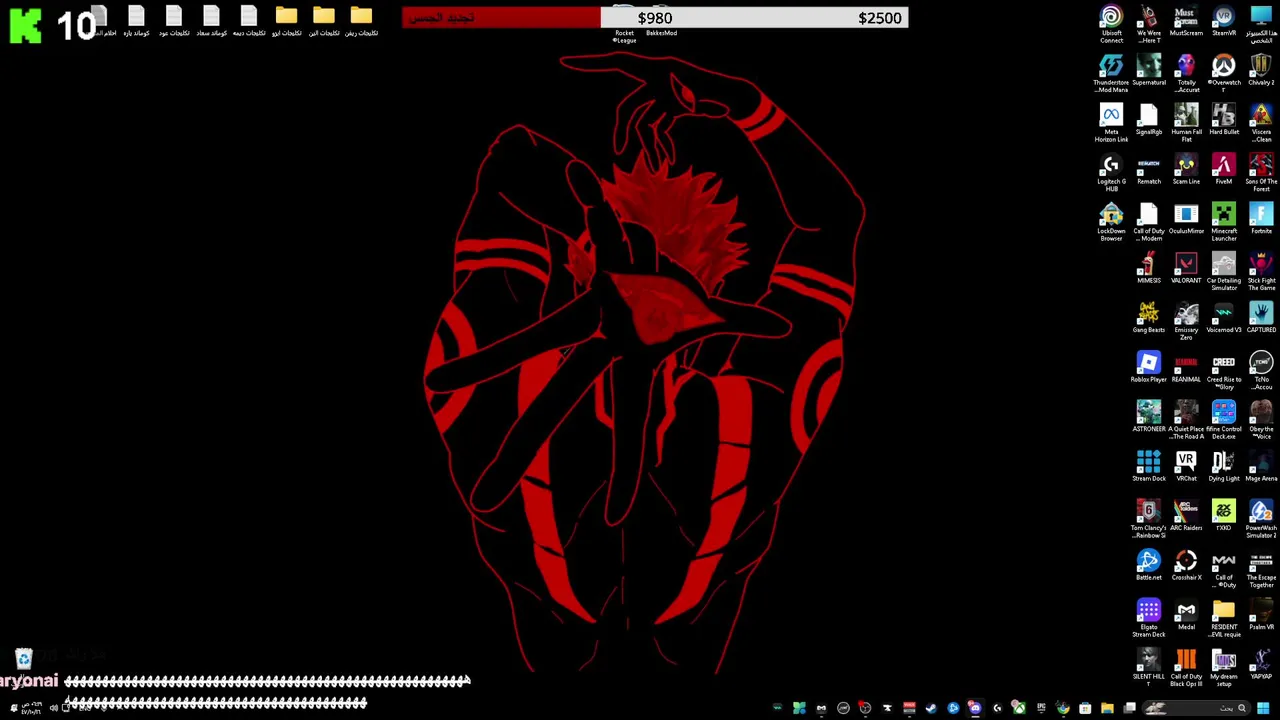The width and height of the screenshot is (1280, 720).
Task: Open the Psalm VR desktop shortcut
Action: point(1261,616)
